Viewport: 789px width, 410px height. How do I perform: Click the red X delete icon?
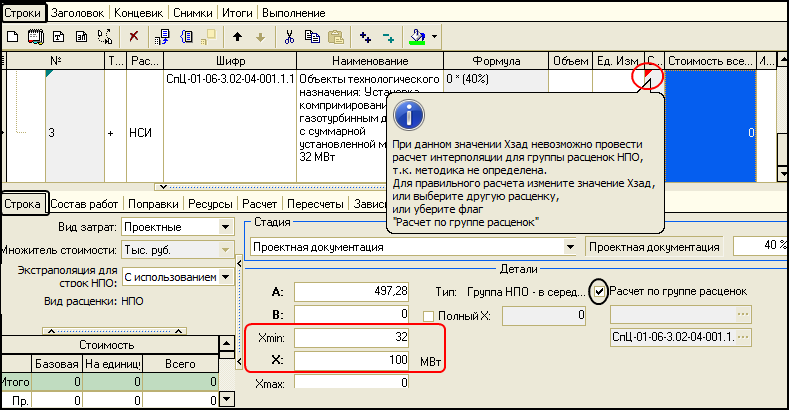coord(134,37)
